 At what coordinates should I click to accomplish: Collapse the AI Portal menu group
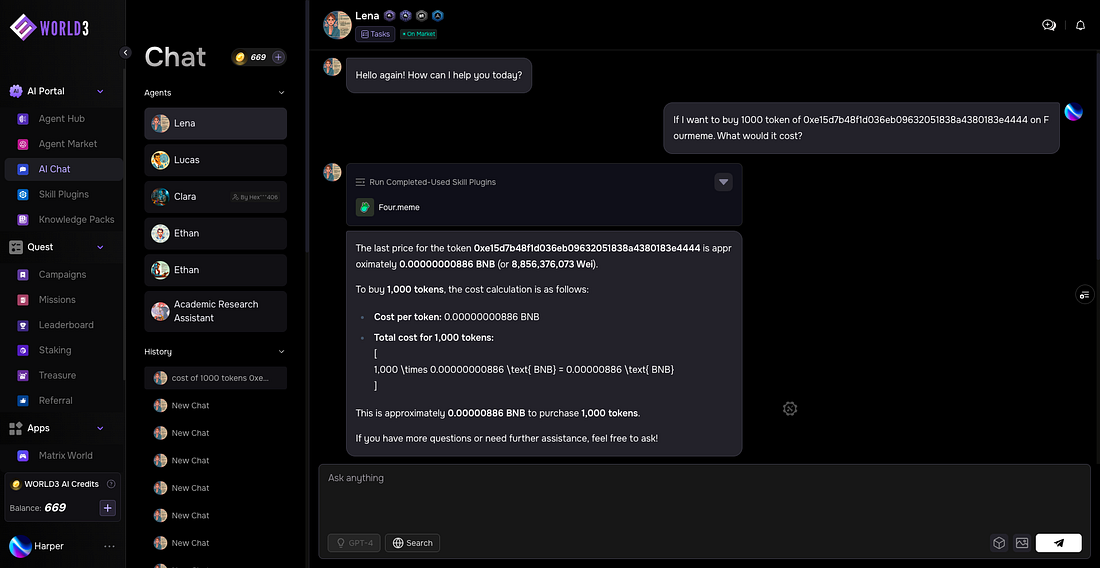[100, 91]
